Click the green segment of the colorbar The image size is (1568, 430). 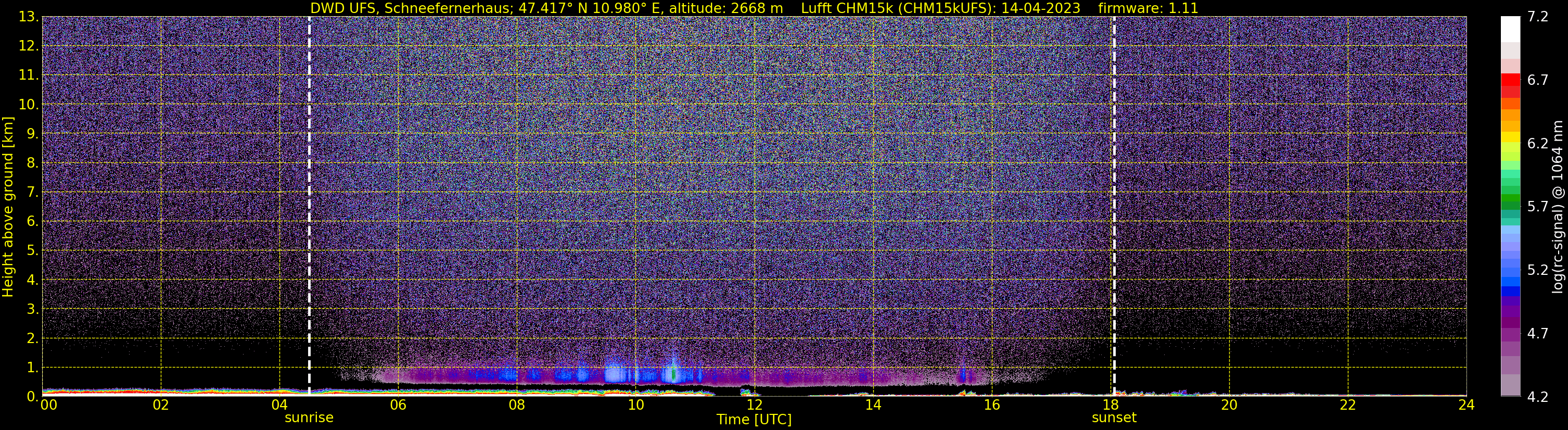pyautogui.click(x=1510, y=198)
